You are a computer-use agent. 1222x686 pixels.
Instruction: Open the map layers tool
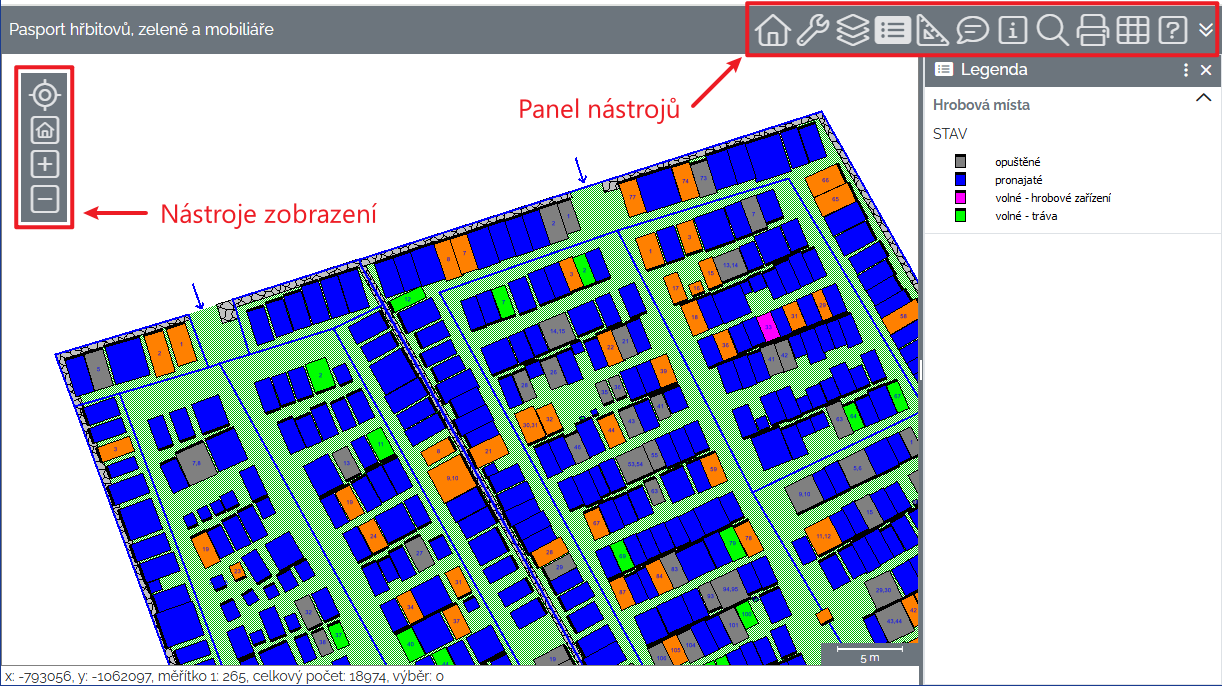pos(852,31)
